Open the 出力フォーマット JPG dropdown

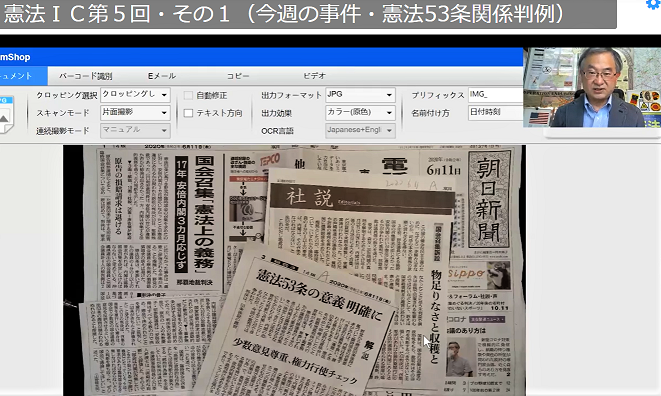[360, 95]
